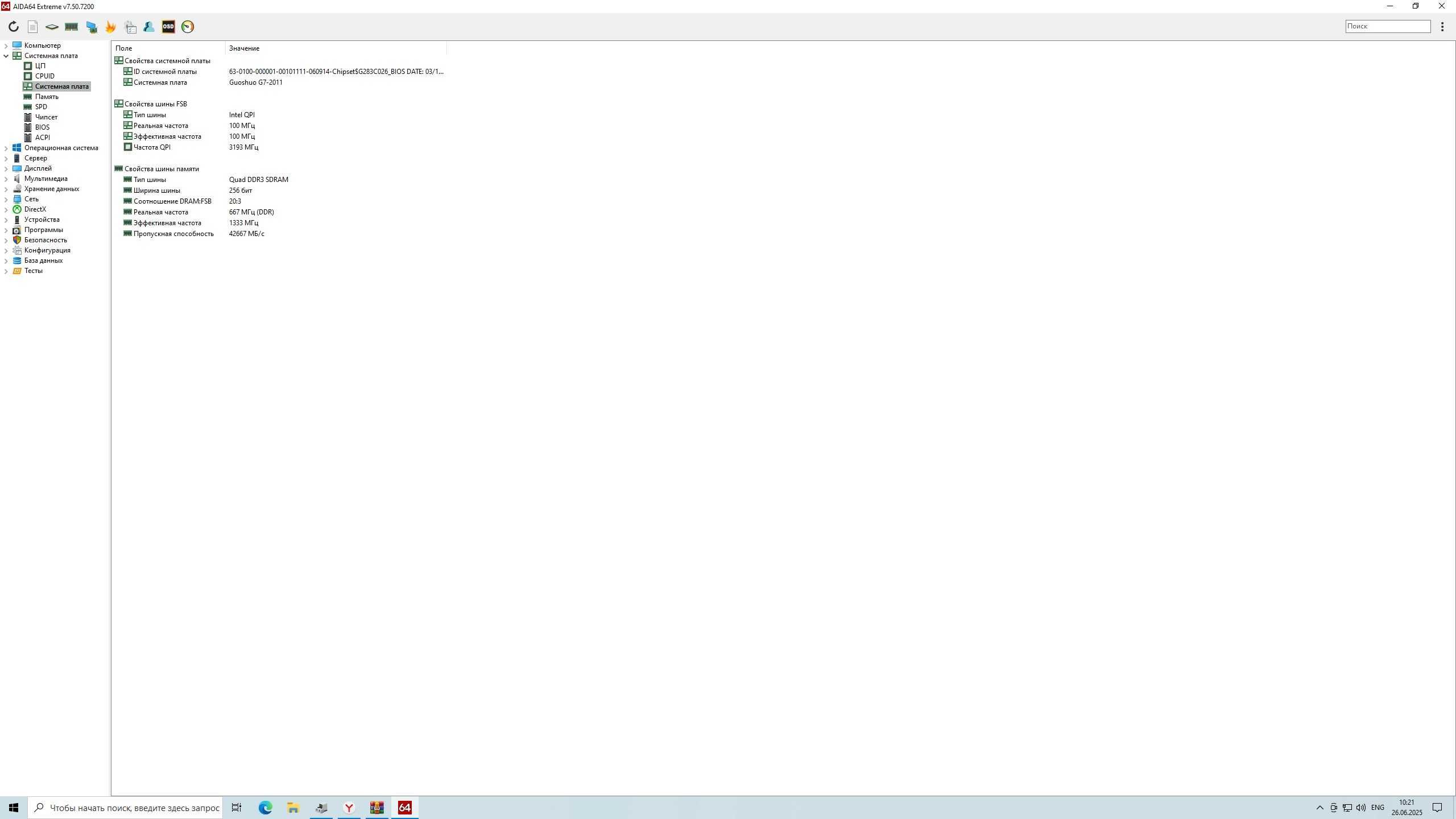Click the 3193 МГц value
Viewport: 1456px width, 819px height.
coord(243,147)
